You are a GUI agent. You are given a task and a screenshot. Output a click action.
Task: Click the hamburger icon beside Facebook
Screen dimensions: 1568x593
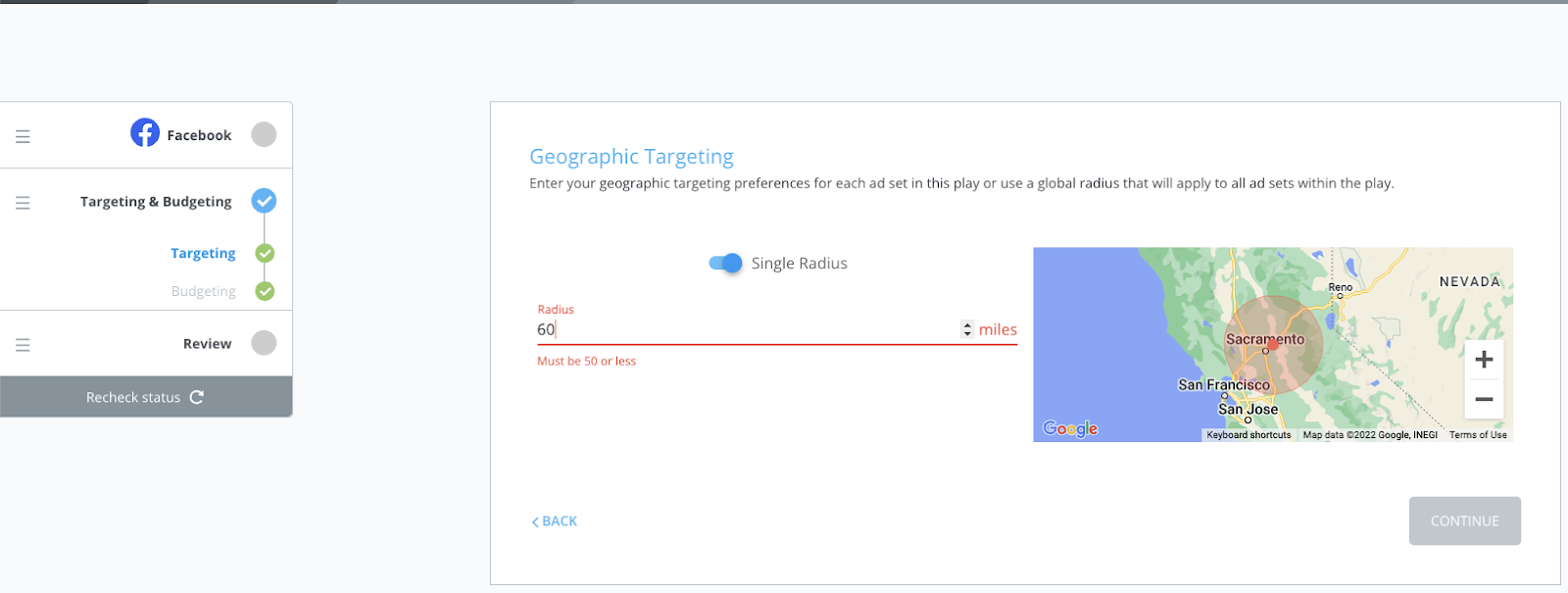point(23,136)
